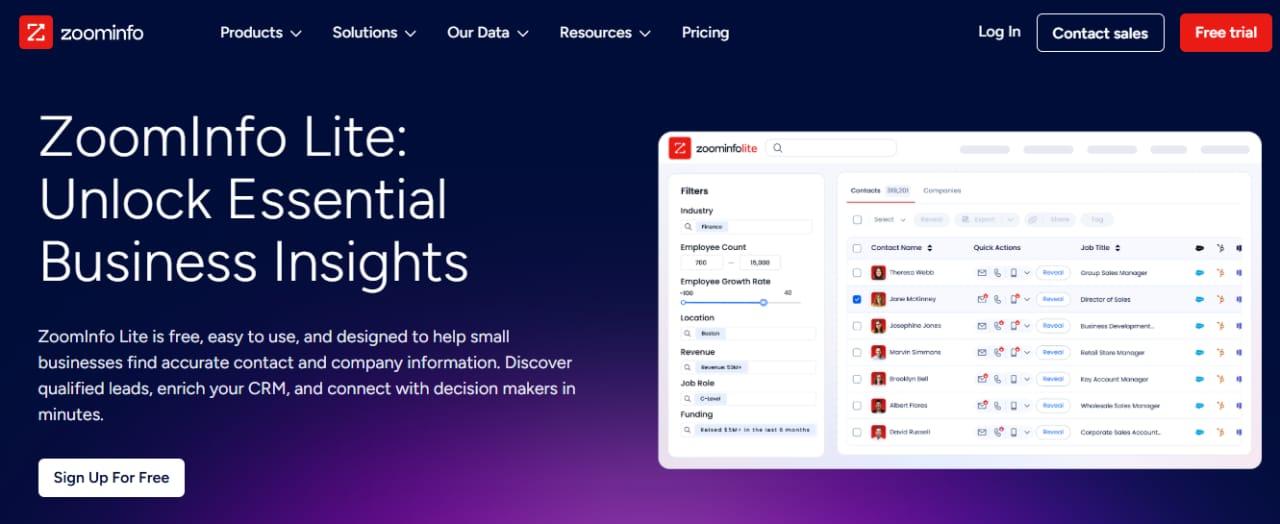Image resolution: width=1280 pixels, height=524 pixels.
Task: Go to the Pricing page
Action: [705, 32]
